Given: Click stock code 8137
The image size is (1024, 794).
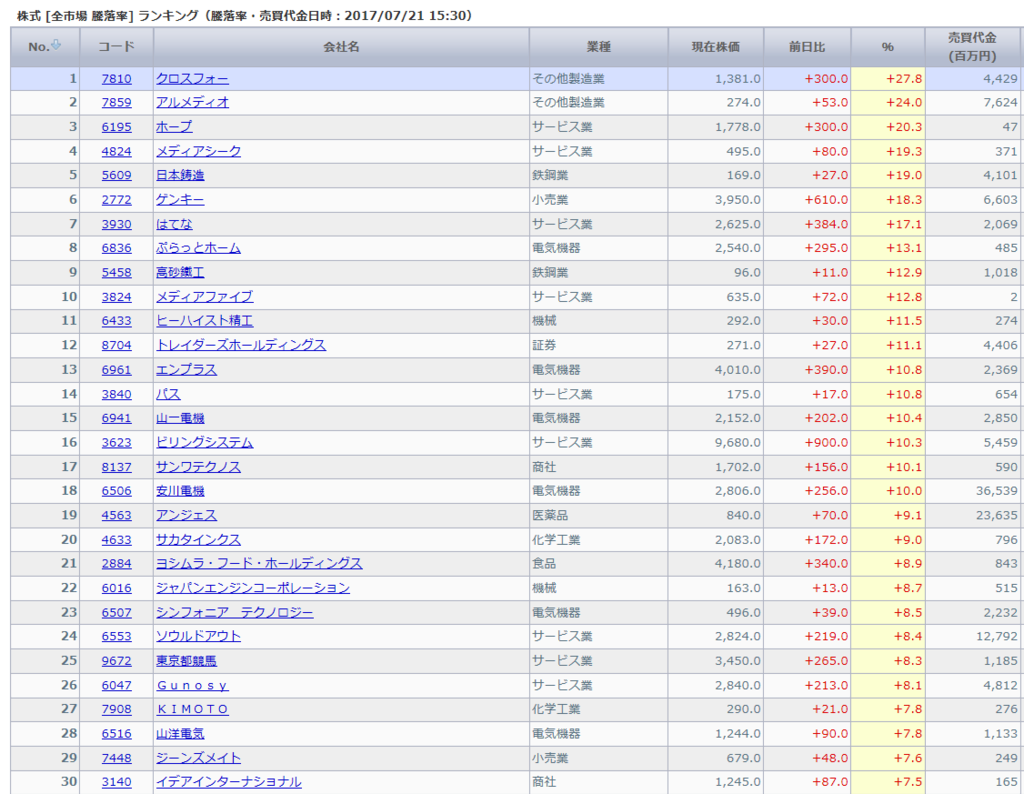Looking at the screenshot, I should [116, 467].
